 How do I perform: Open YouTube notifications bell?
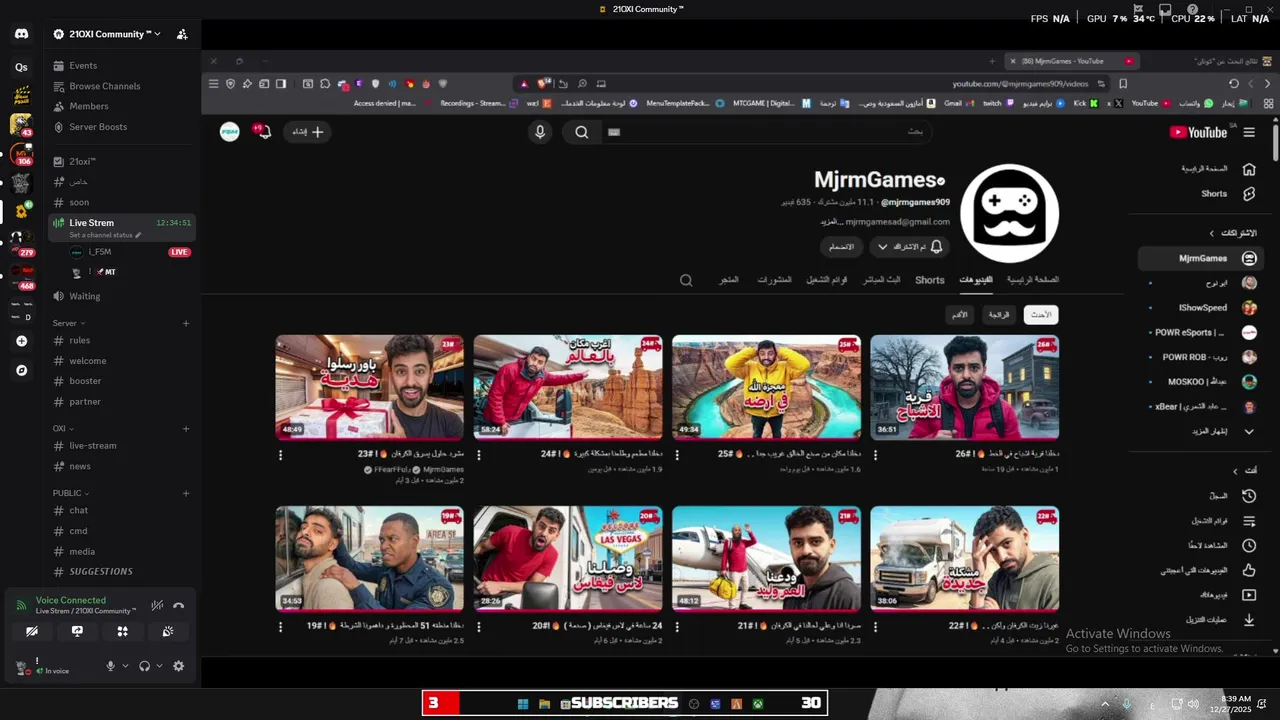point(264,131)
